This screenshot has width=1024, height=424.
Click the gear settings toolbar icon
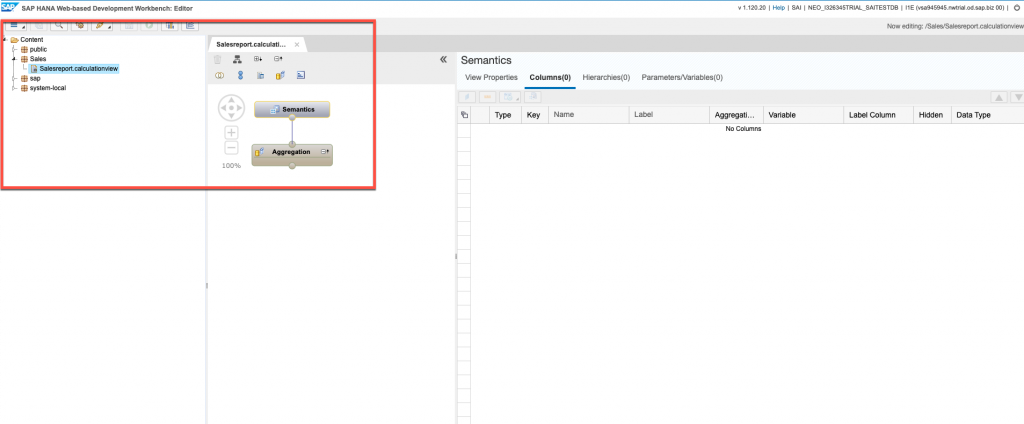[x=80, y=25]
